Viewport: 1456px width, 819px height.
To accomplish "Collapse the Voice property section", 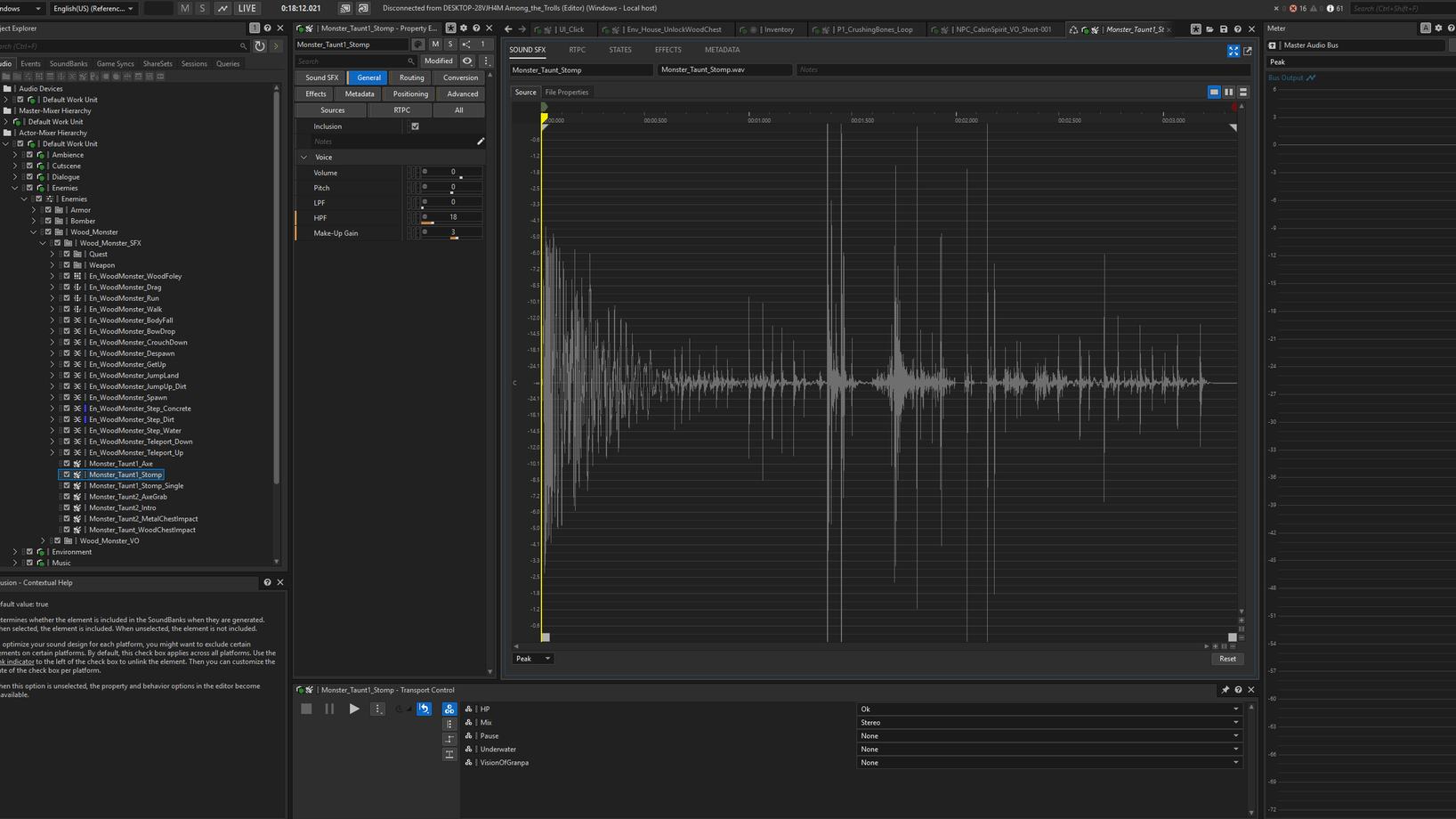I will [303, 157].
